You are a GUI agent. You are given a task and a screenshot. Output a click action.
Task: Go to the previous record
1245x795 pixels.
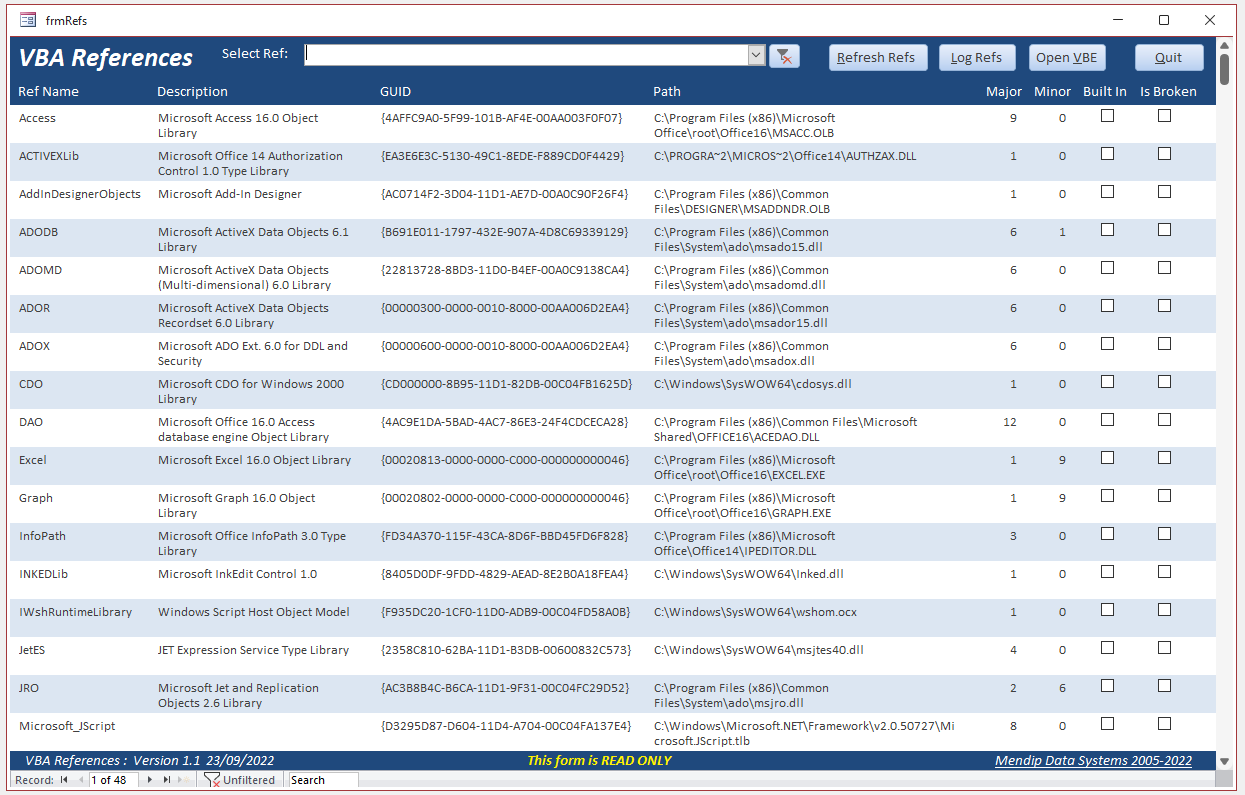pos(80,780)
